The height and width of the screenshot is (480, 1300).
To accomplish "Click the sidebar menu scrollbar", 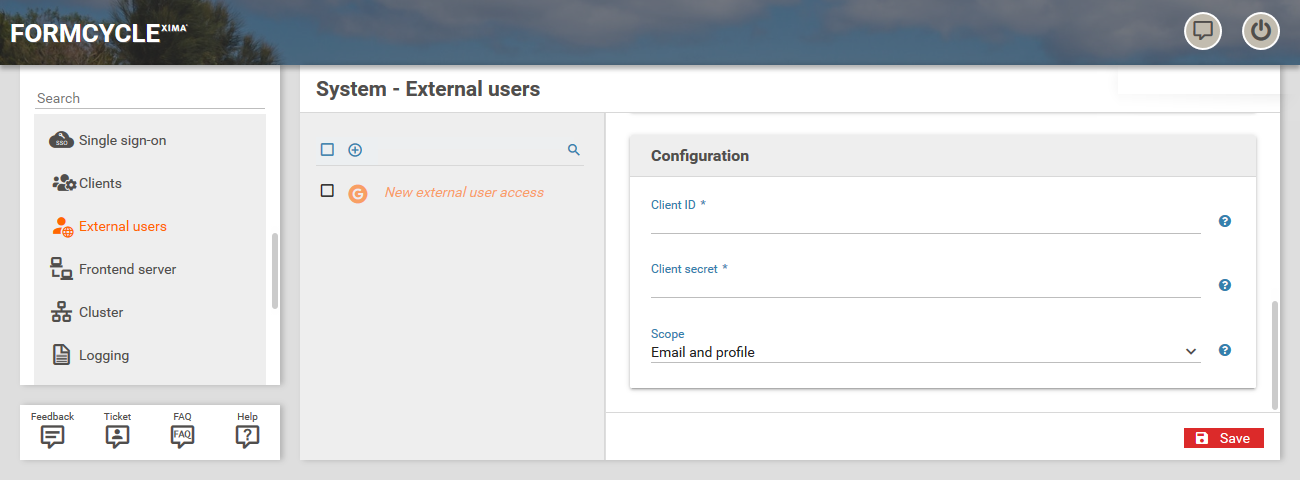I will click(275, 272).
